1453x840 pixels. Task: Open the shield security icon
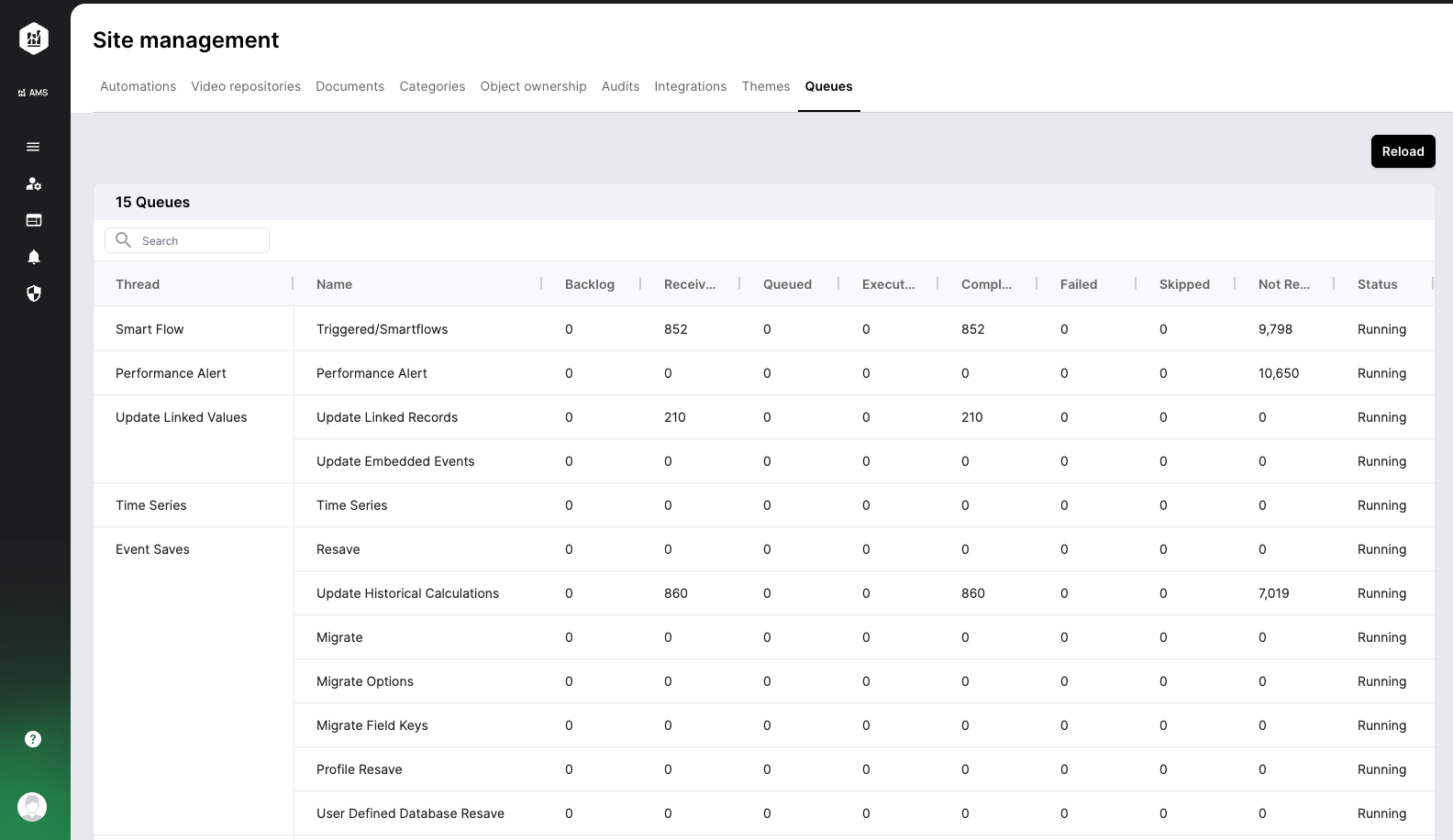(x=33, y=293)
